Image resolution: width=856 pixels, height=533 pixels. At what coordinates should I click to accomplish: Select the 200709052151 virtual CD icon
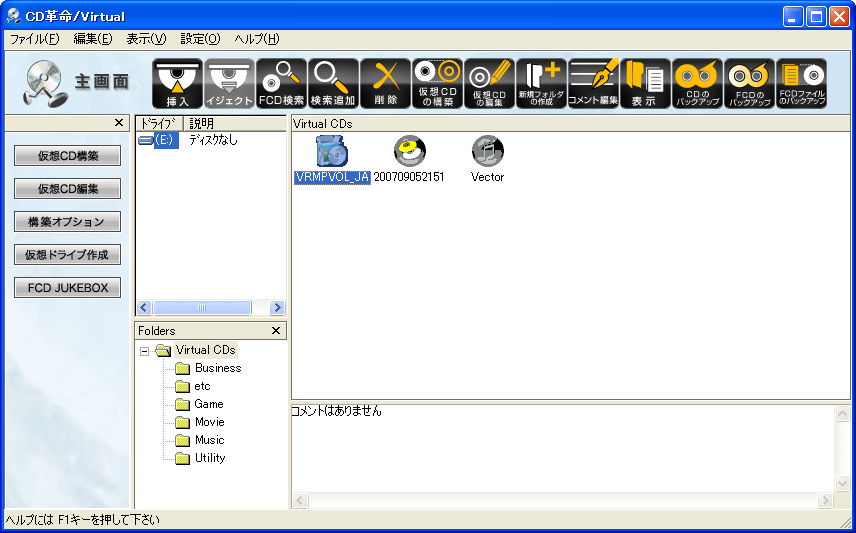409,151
